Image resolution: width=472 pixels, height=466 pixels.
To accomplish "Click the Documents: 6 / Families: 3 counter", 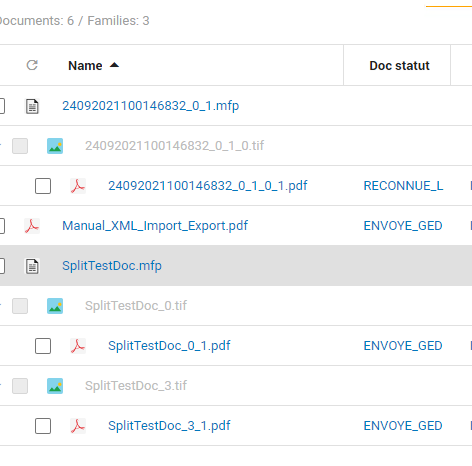I will pos(74,21).
